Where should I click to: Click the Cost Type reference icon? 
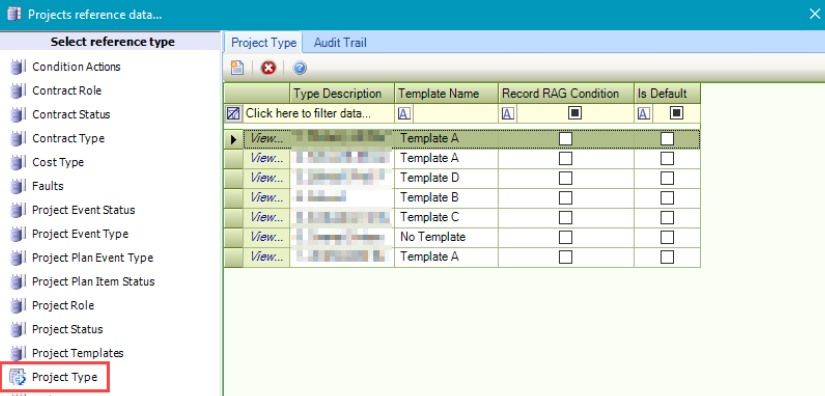[17, 163]
